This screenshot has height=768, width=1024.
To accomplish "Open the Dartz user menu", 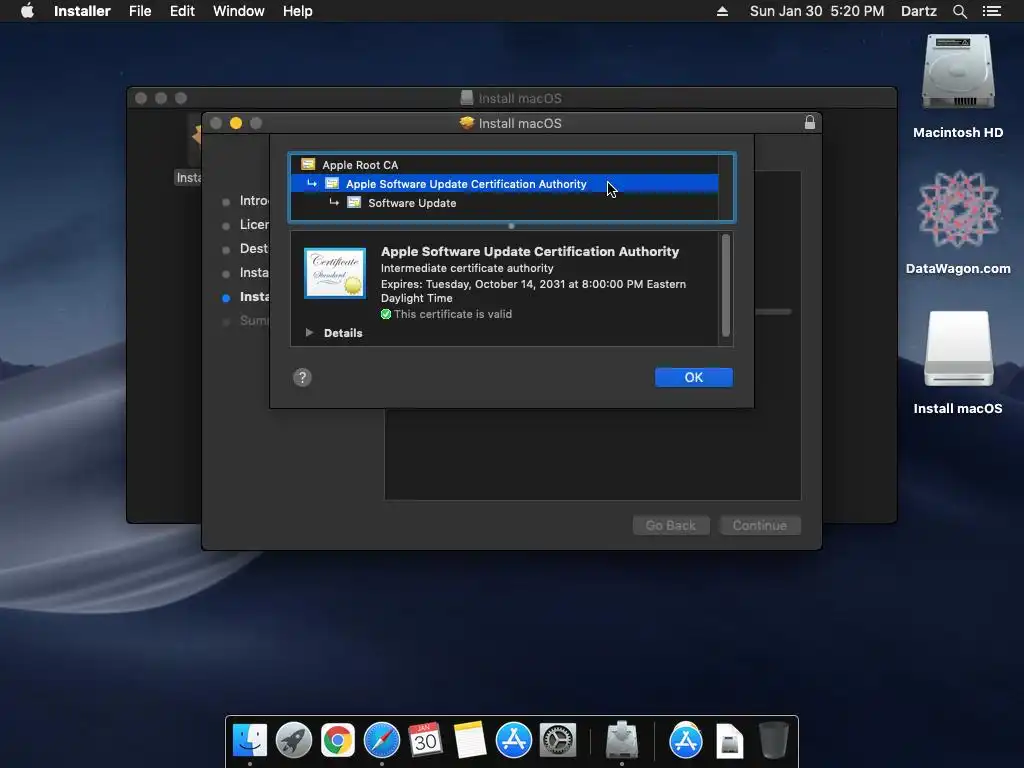I will pyautogui.click(x=918, y=11).
